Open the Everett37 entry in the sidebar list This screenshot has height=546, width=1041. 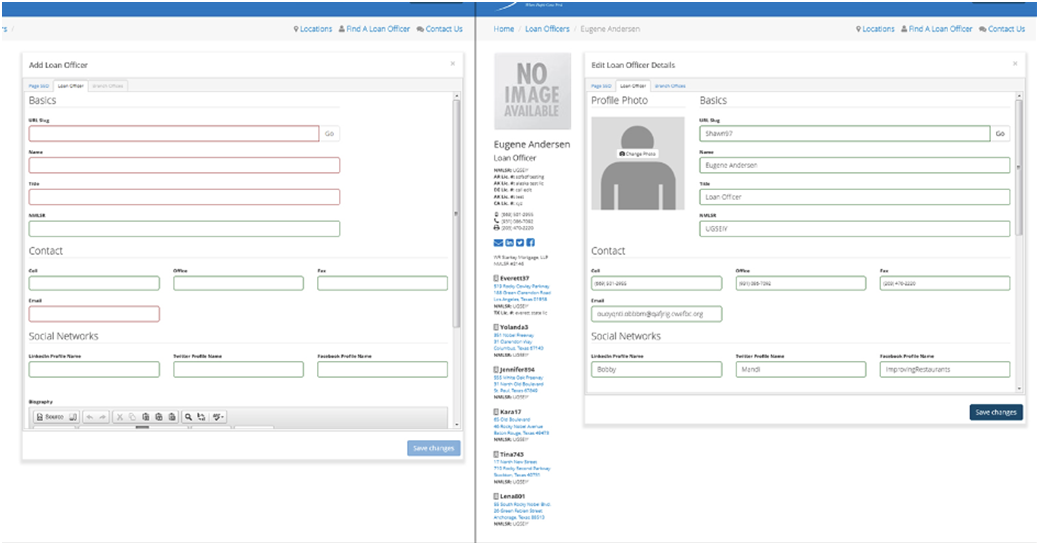click(514, 278)
